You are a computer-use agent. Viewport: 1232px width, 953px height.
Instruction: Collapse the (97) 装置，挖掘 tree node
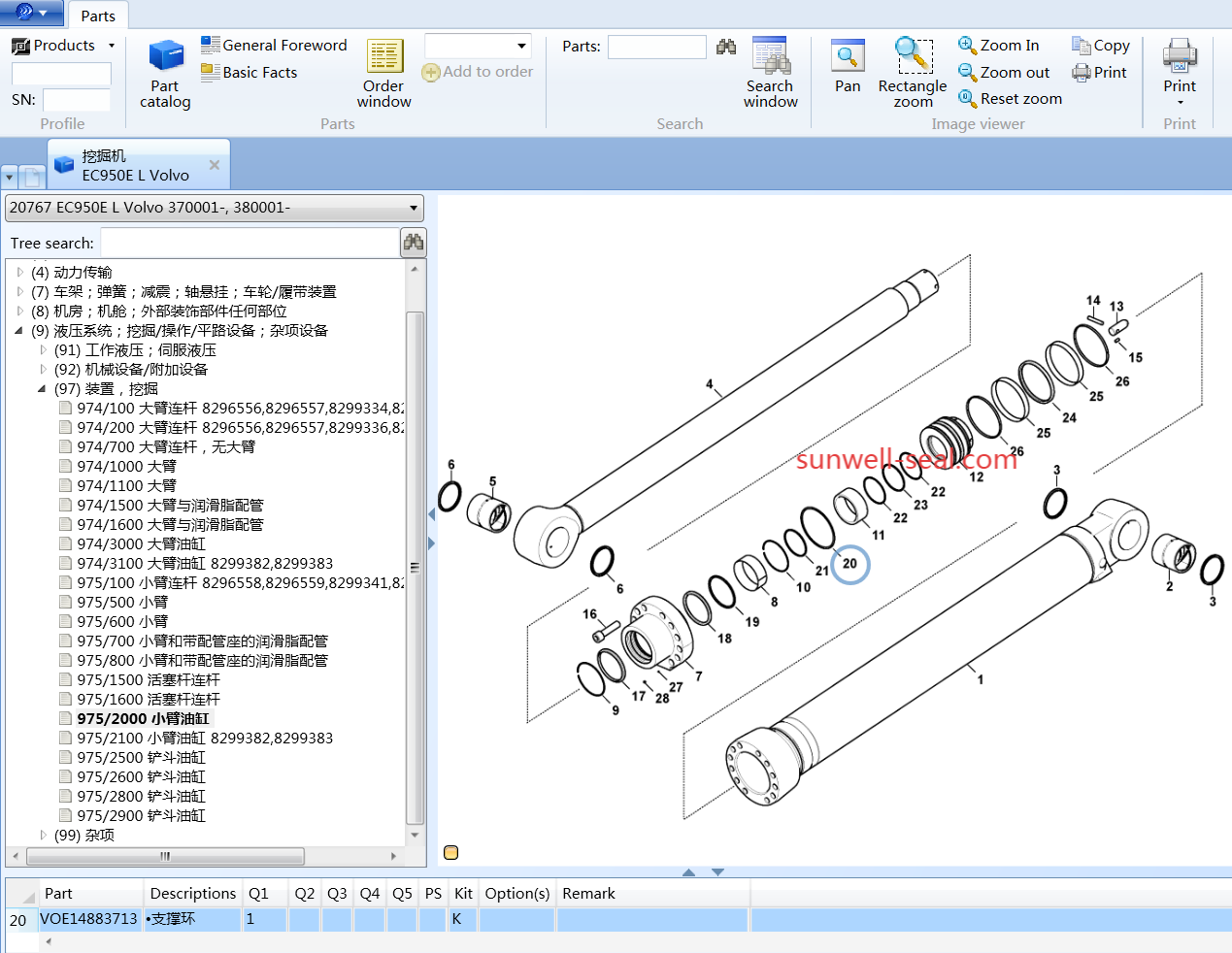point(42,389)
